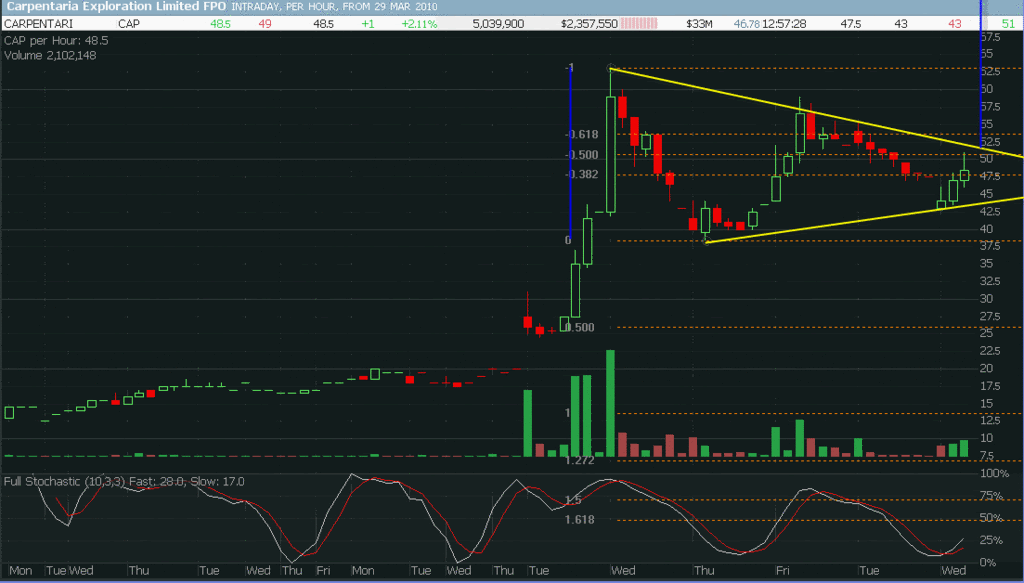1024x583 pixels.
Task: Click the 27.5 price axis label
Action: tap(990, 316)
